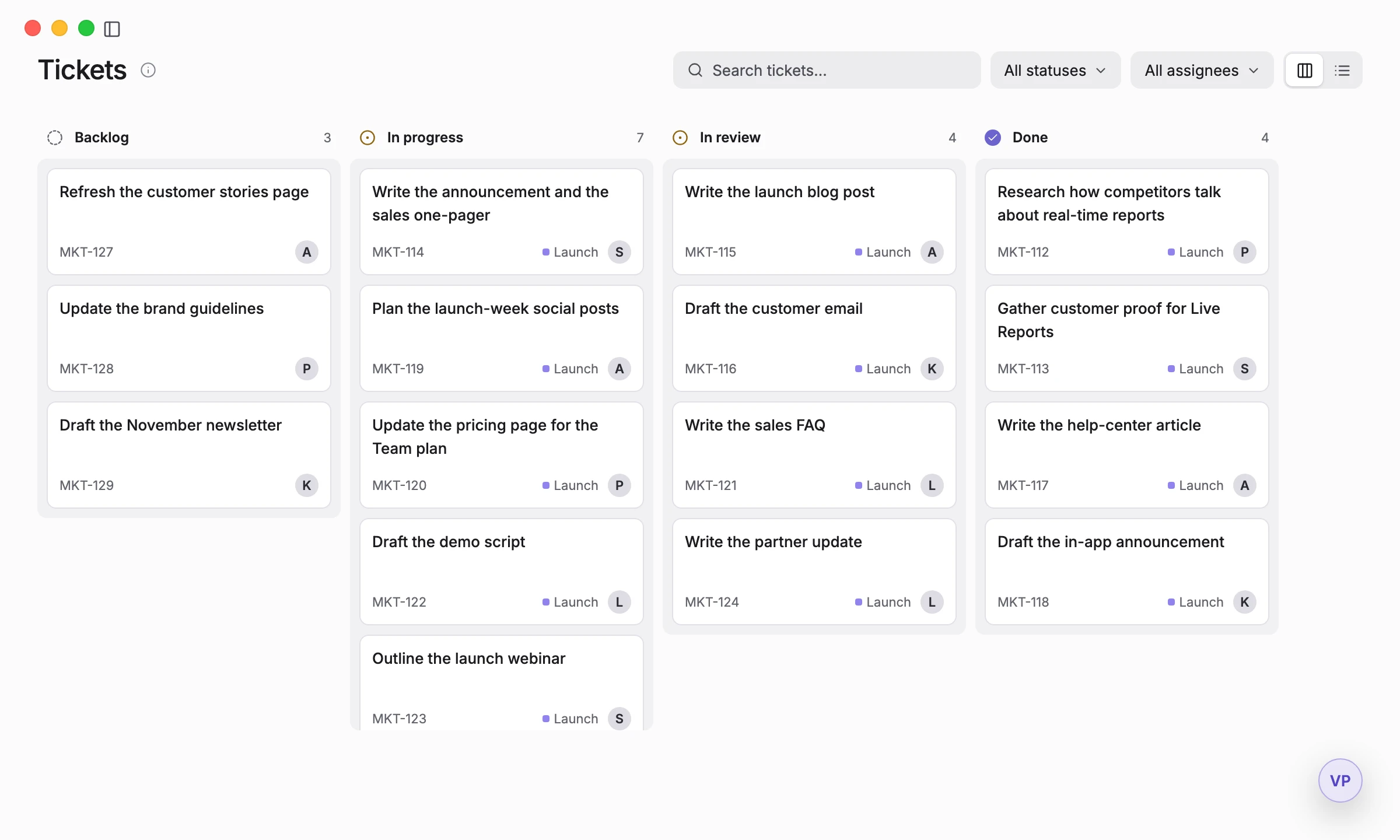This screenshot has height=840, width=1400.
Task: Click assignee avatar P on MKT-120
Action: click(x=619, y=485)
